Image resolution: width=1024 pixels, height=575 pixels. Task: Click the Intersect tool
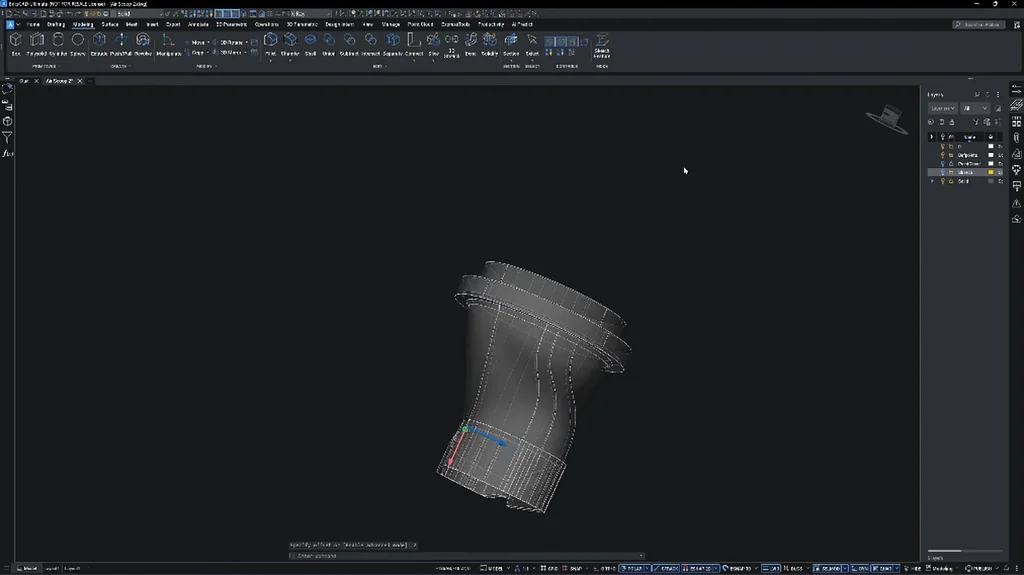click(x=370, y=44)
